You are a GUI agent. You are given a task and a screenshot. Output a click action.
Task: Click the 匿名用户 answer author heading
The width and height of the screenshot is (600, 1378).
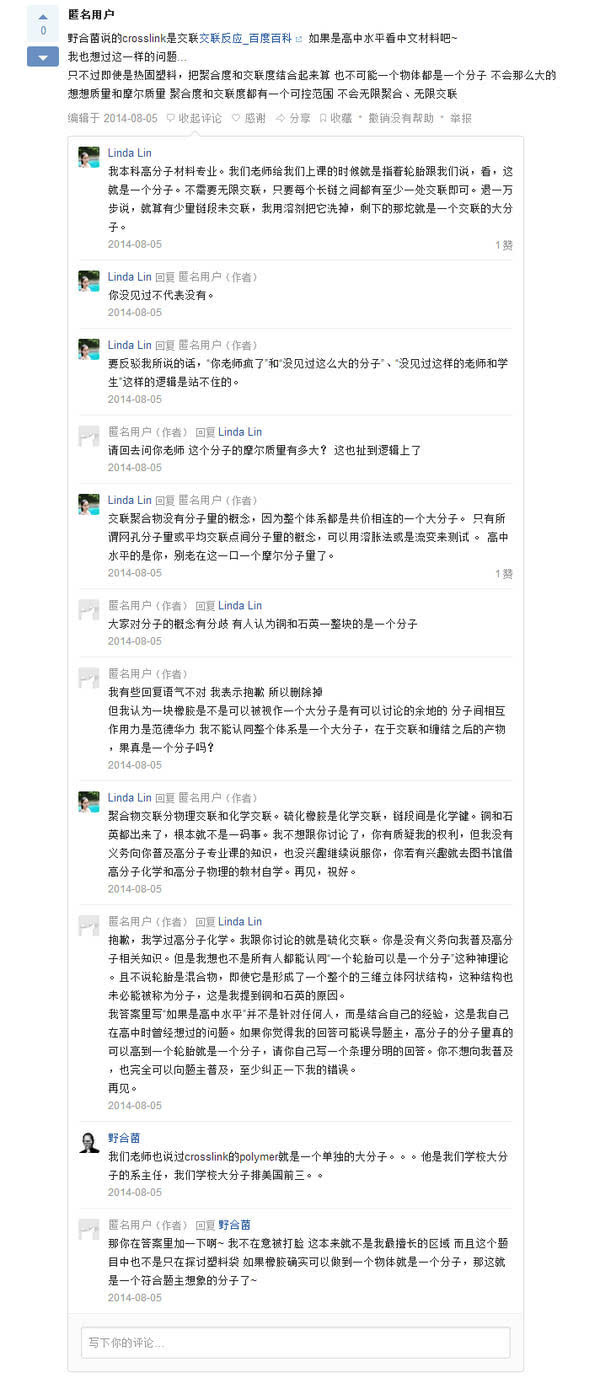coord(90,15)
